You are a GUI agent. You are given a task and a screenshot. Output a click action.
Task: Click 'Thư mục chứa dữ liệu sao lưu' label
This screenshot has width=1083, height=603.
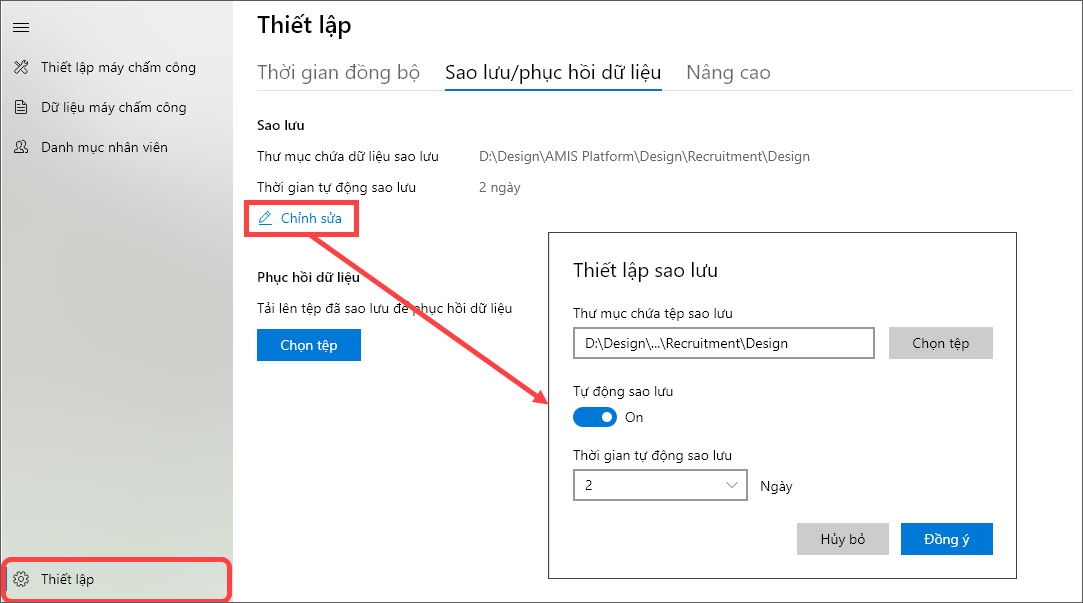click(347, 157)
